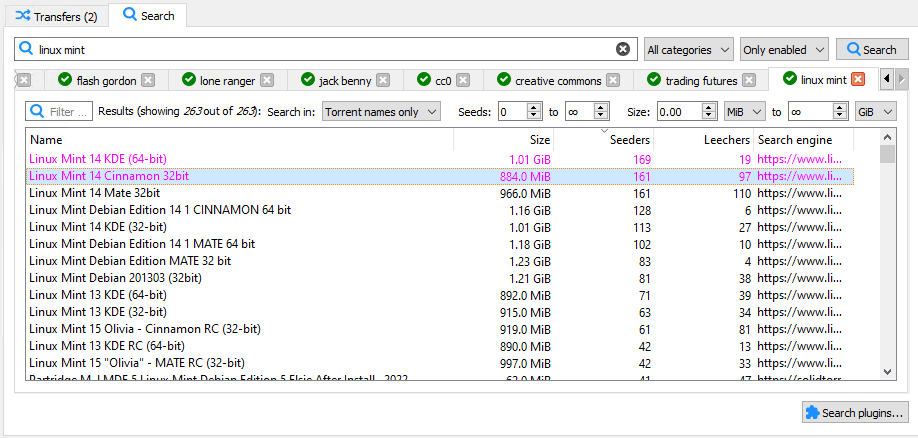Open the Torrent names only dropdown

click(x=381, y=111)
